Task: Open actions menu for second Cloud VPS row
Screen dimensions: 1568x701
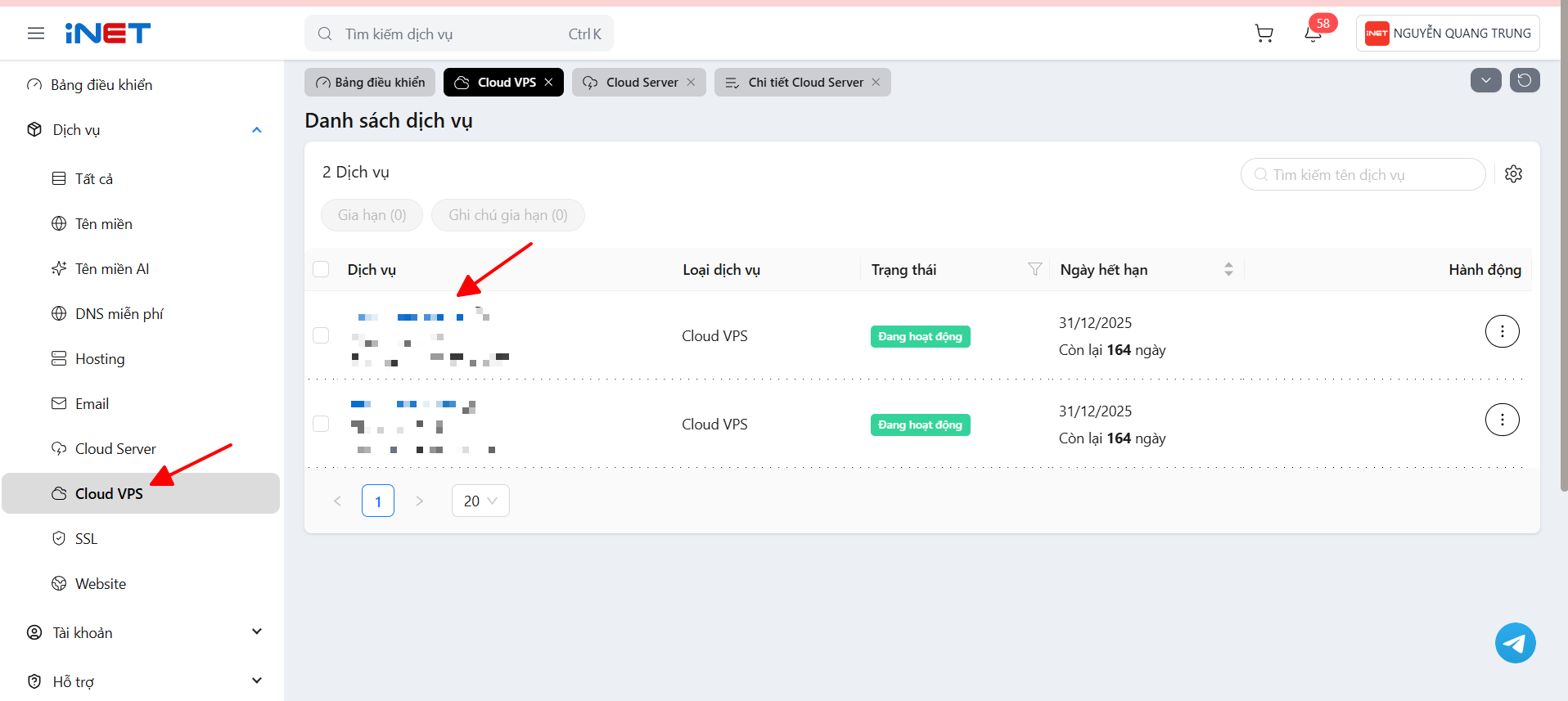Action: (1503, 420)
